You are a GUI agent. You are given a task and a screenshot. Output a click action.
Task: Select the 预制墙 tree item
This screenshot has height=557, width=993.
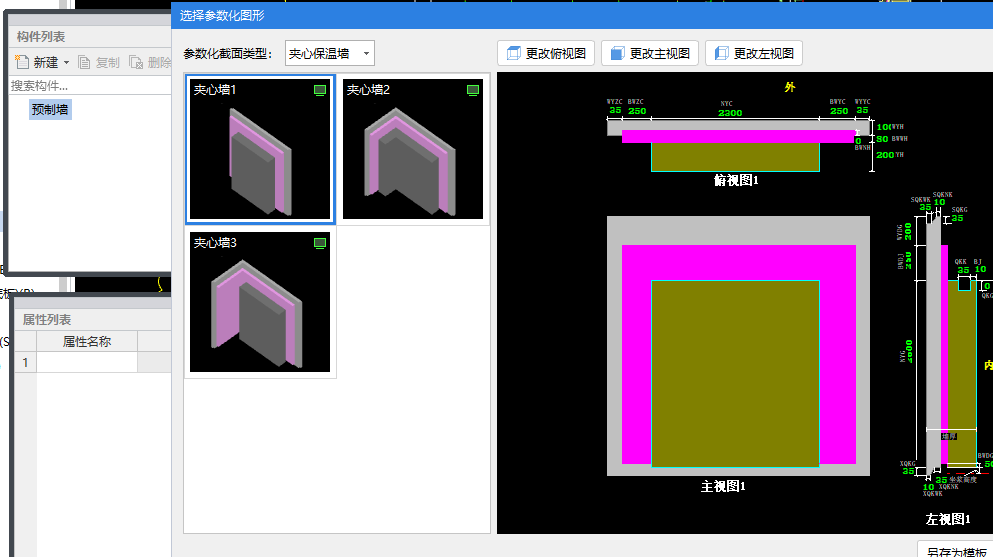(50, 110)
